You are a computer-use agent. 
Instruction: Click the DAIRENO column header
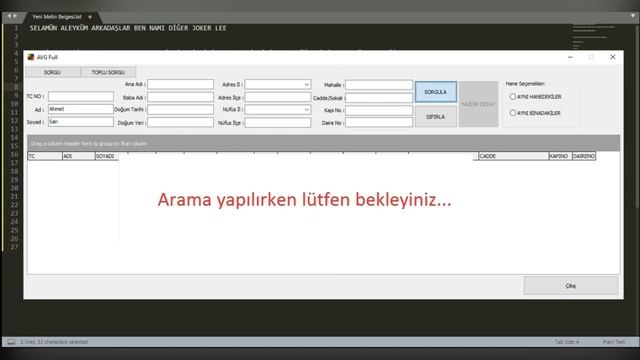[x=584, y=156]
